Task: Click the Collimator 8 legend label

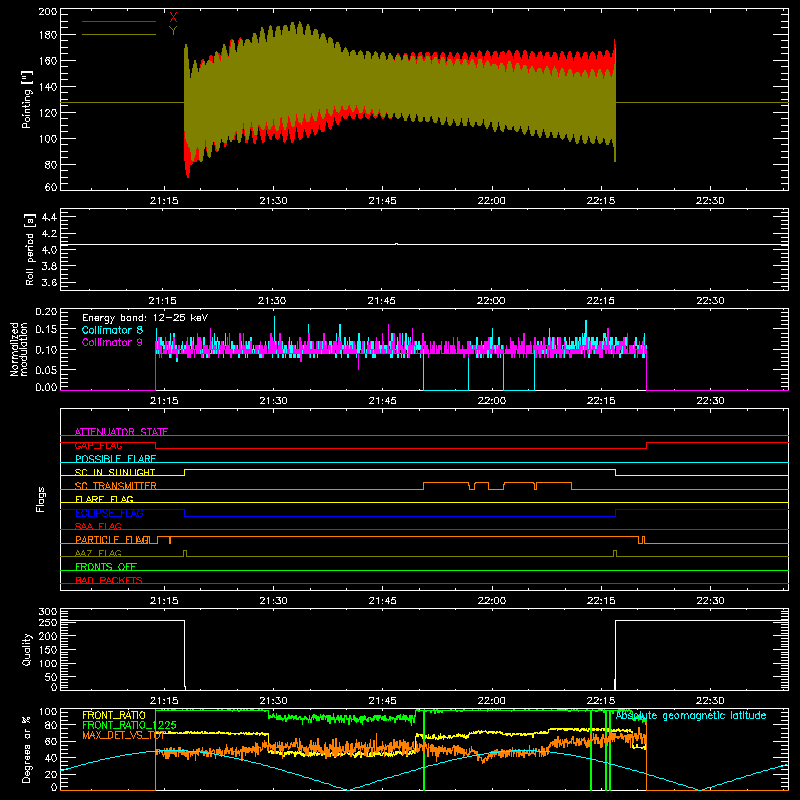Action: click(x=112, y=330)
